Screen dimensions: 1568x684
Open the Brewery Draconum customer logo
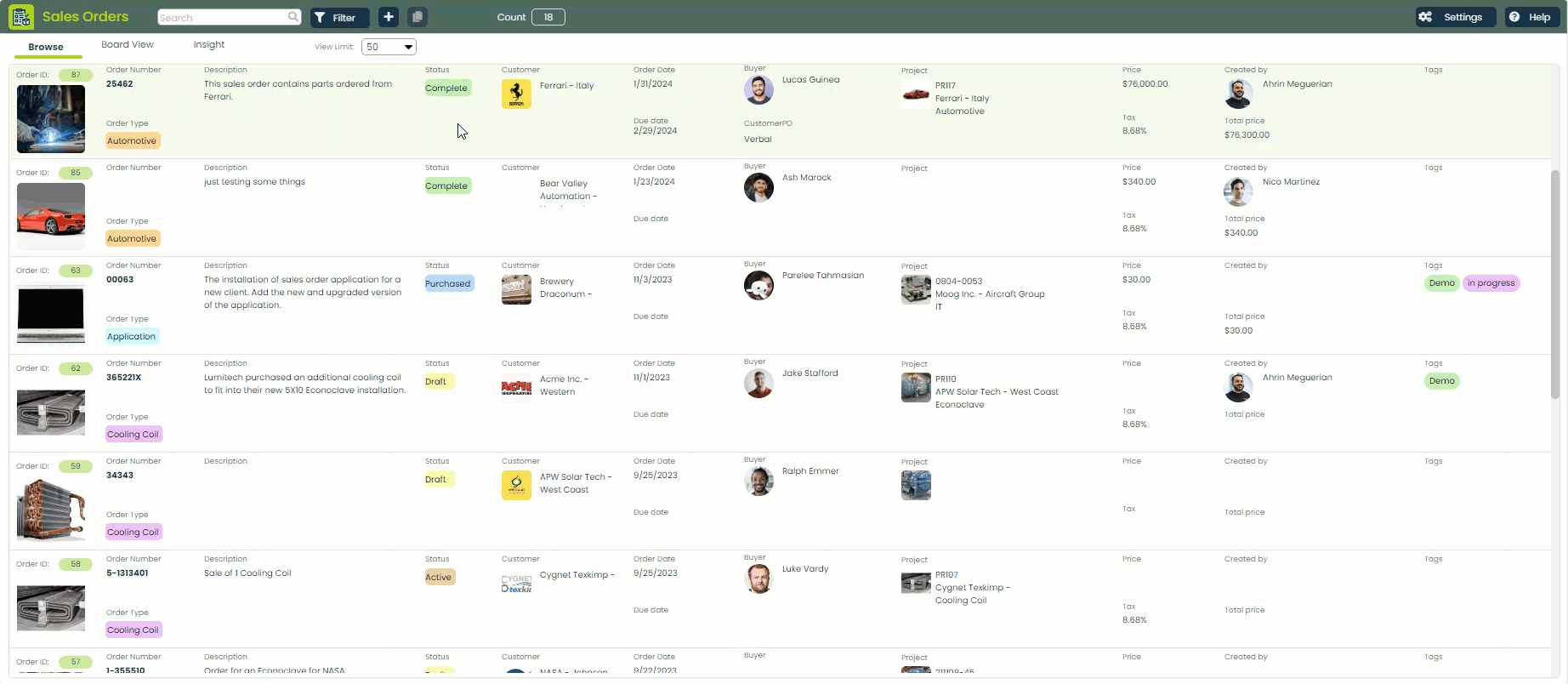(x=516, y=289)
